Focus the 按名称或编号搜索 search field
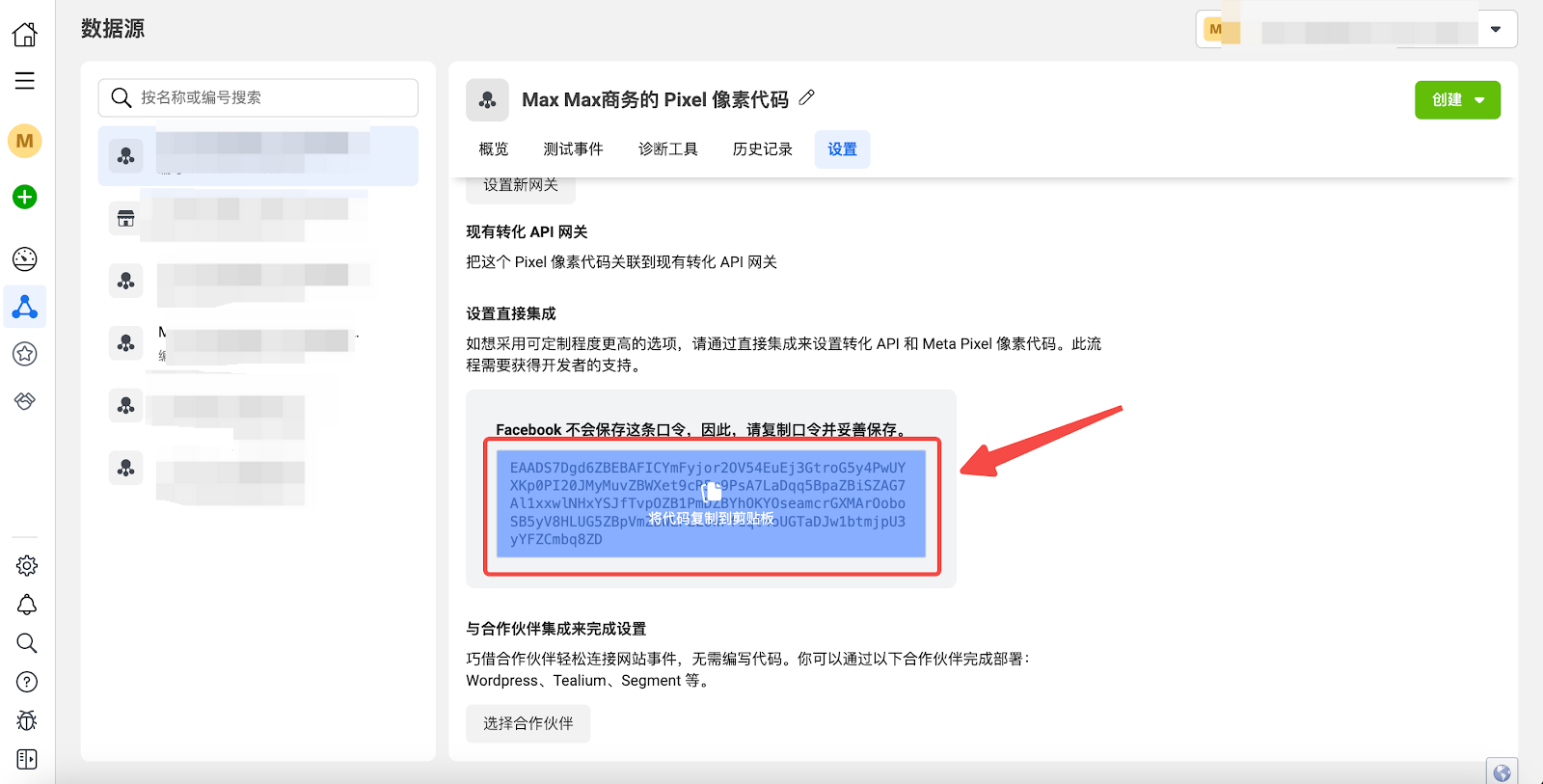The height and width of the screenshot is (784, 1543). coord(258,97)
